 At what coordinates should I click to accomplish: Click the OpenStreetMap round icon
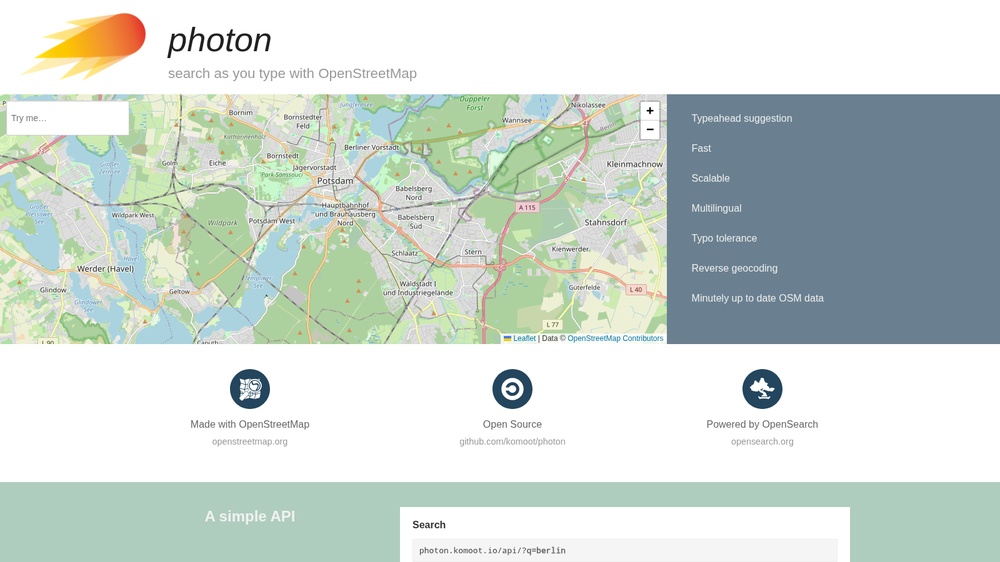click(249, 388)
